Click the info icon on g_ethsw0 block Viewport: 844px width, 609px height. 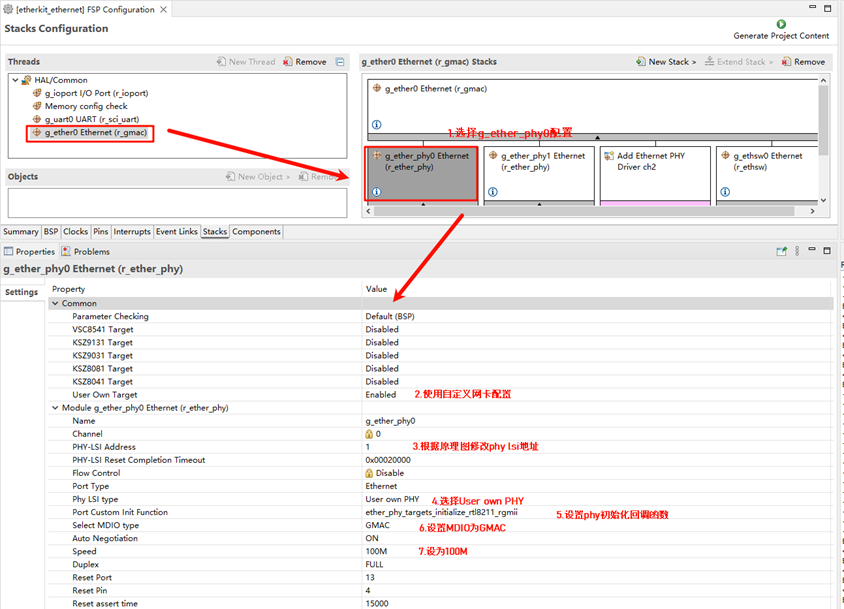[725, 191]
